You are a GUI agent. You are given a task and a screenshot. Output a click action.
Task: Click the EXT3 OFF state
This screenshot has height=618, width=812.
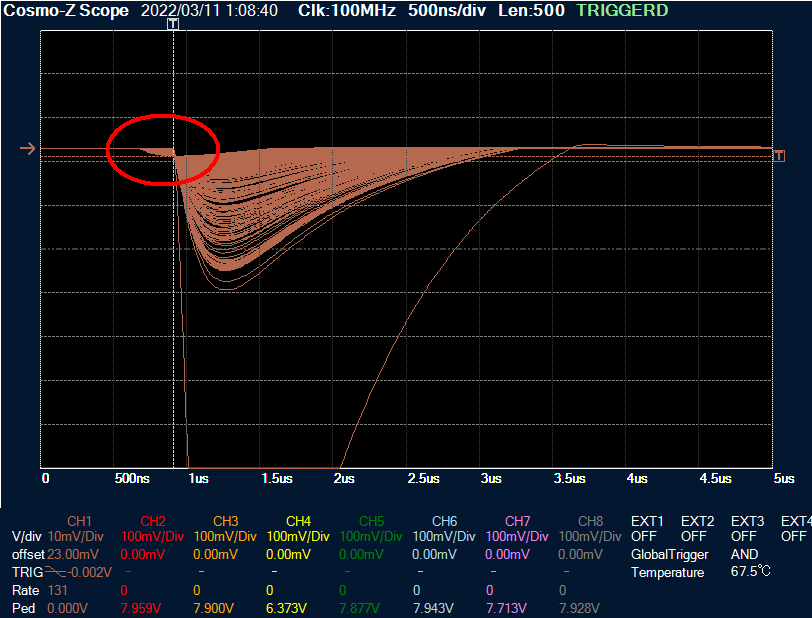[x=743, y=536]
